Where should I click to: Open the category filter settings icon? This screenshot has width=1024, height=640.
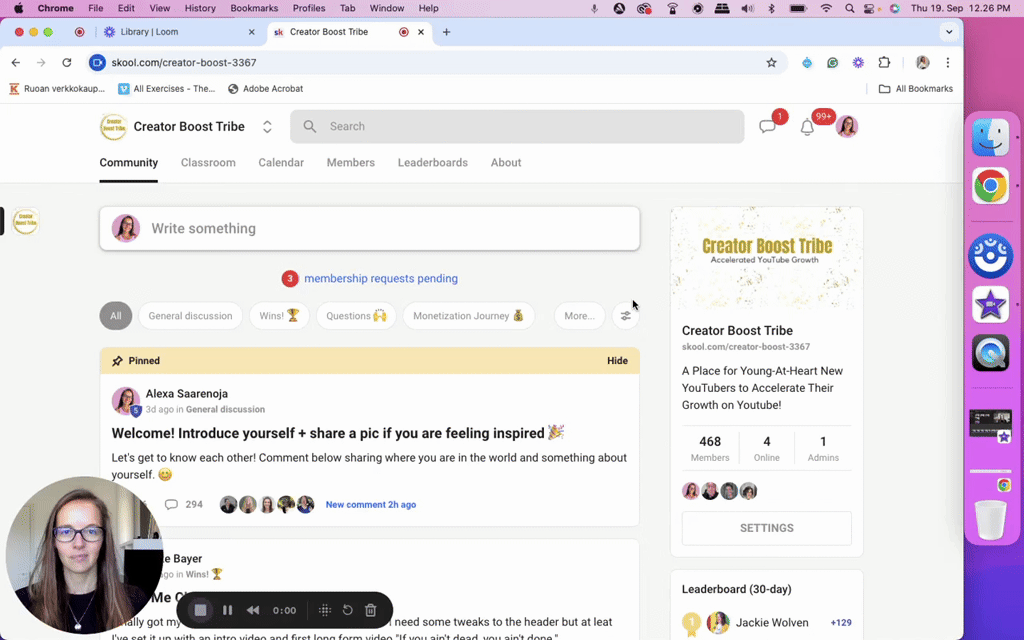[626, 316]
